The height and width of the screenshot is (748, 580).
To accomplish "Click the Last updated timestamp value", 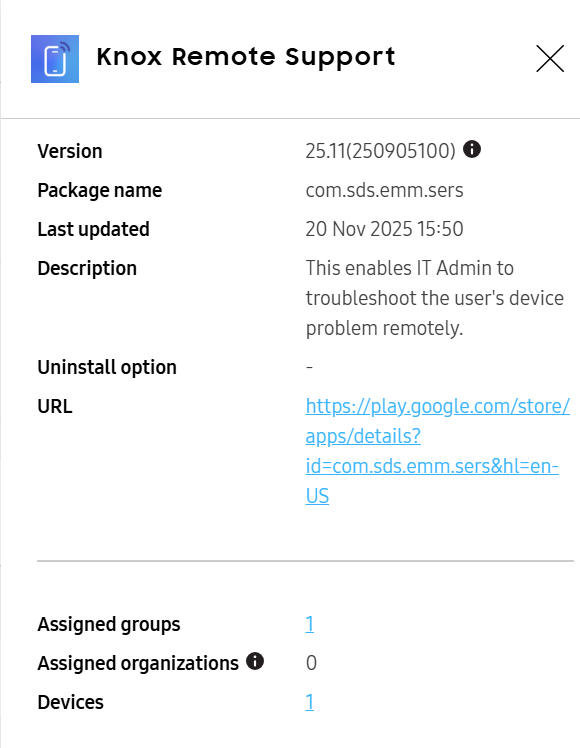I will pos(384,229).
